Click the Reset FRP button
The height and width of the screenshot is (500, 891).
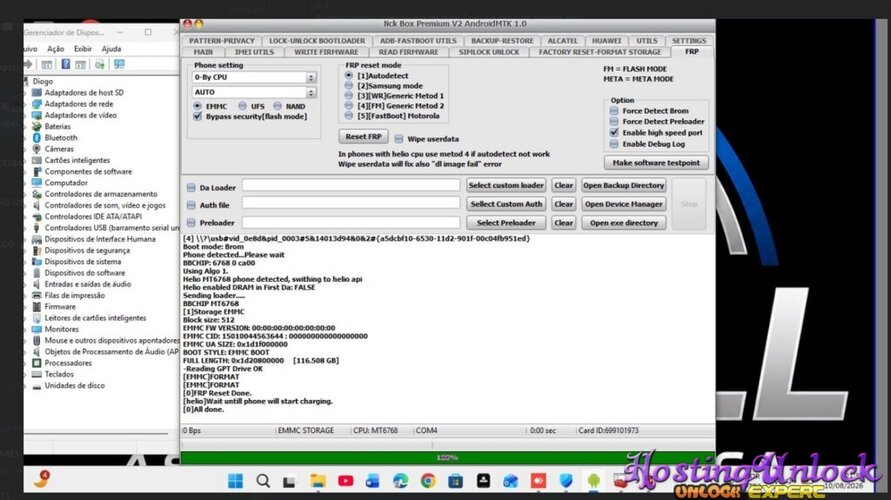point(363,136)
